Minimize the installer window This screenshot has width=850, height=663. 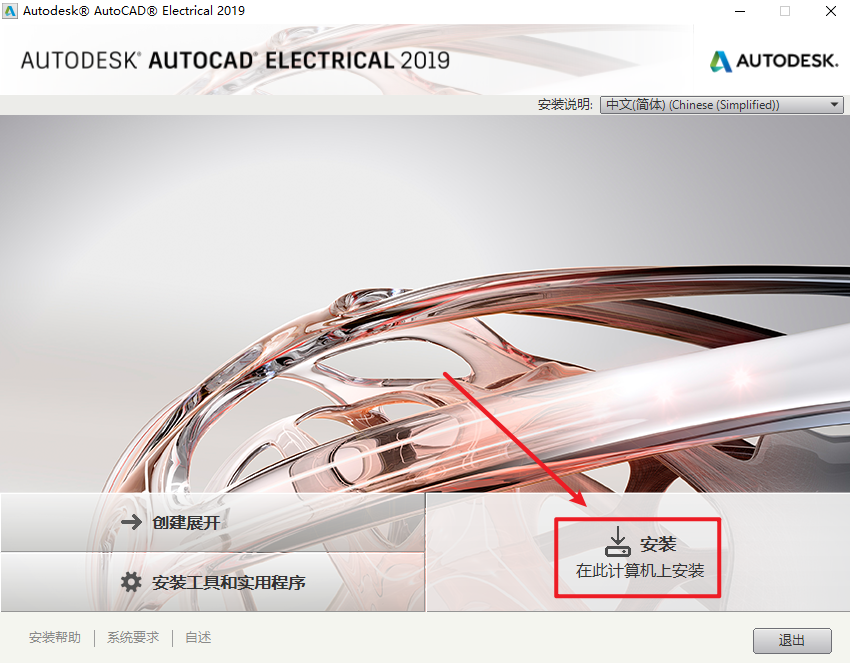pyautogui.click(x=740, y=11)
